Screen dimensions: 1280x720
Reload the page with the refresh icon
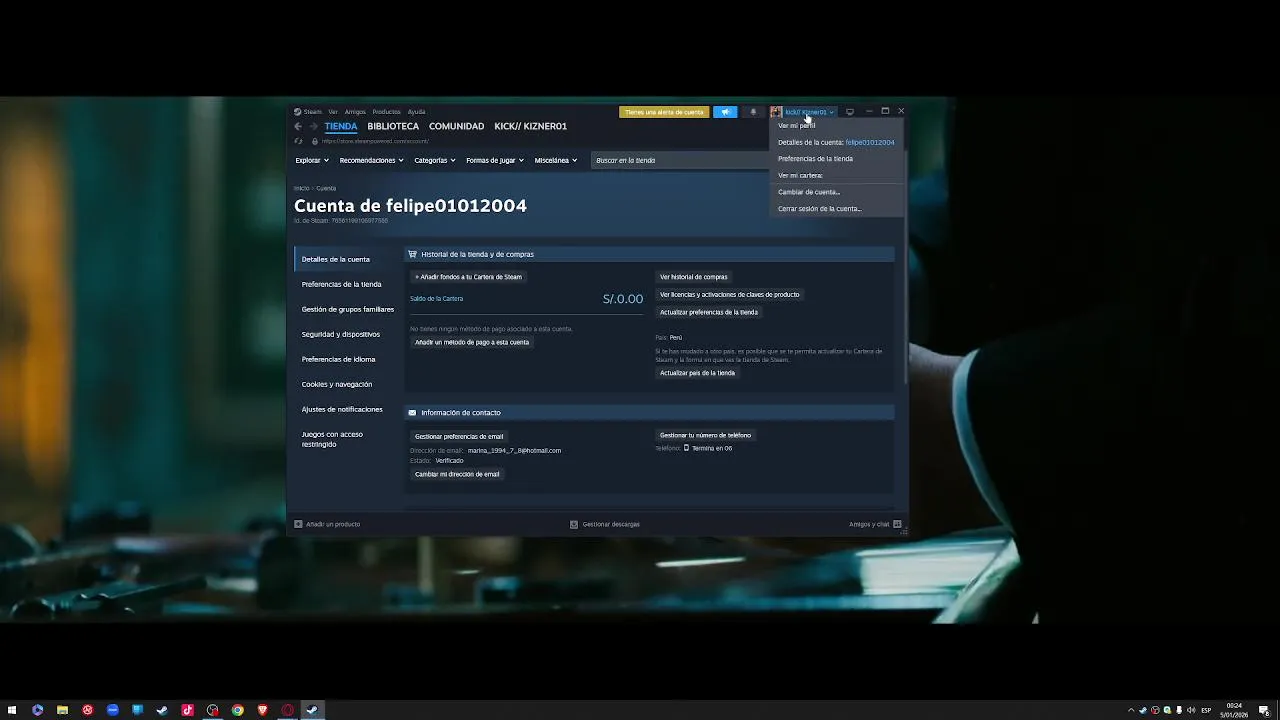(x=298, y=141)
